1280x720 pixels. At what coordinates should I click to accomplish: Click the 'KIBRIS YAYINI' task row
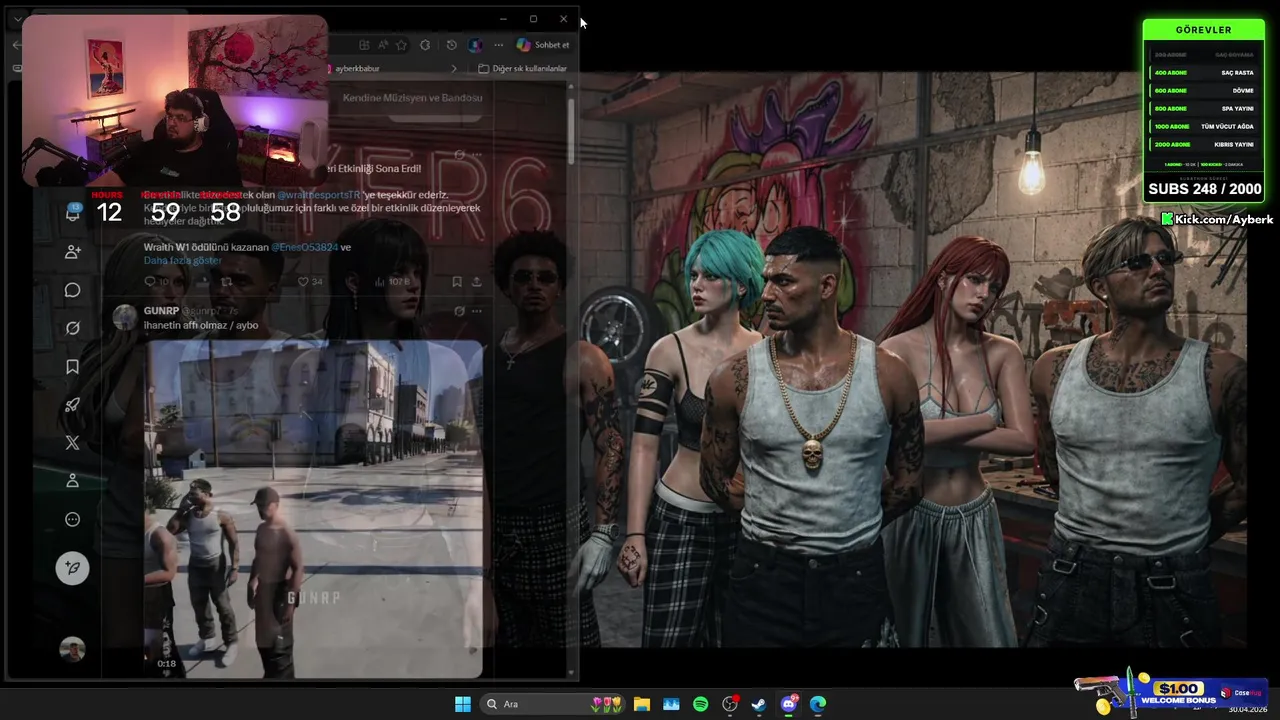(1204, 145)
